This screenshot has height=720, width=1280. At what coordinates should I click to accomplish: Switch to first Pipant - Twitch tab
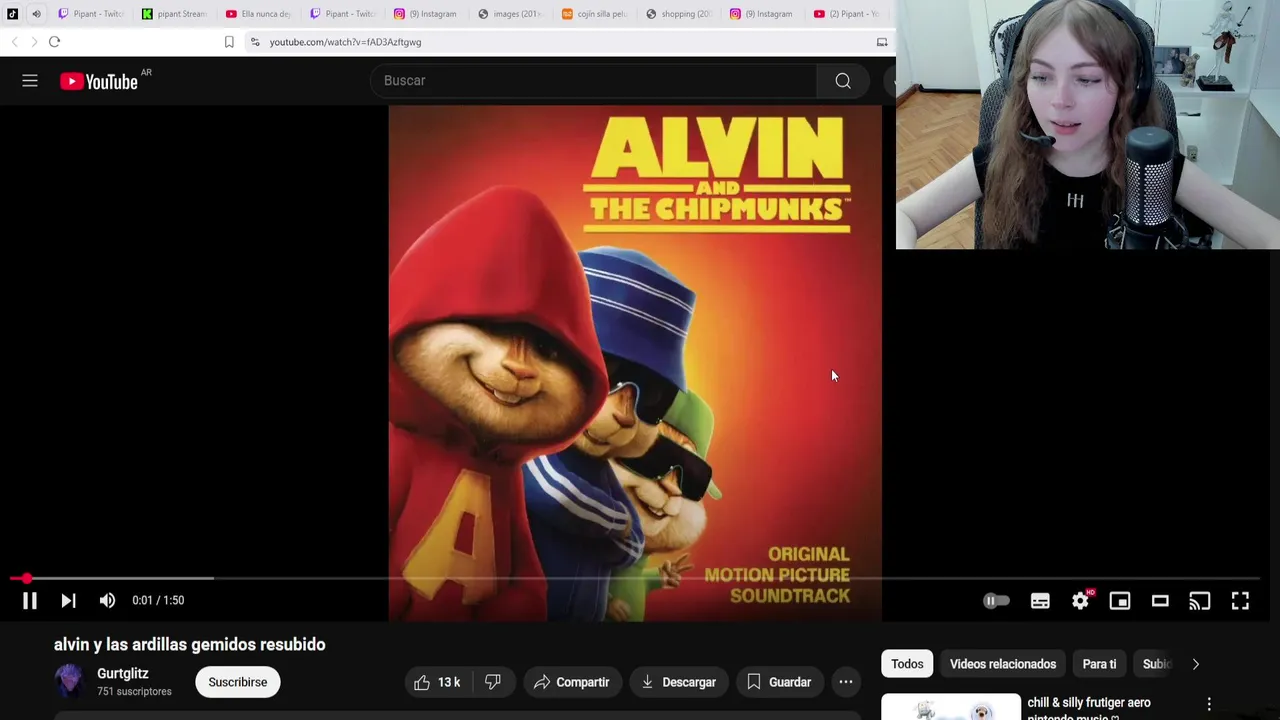[91, 14]
